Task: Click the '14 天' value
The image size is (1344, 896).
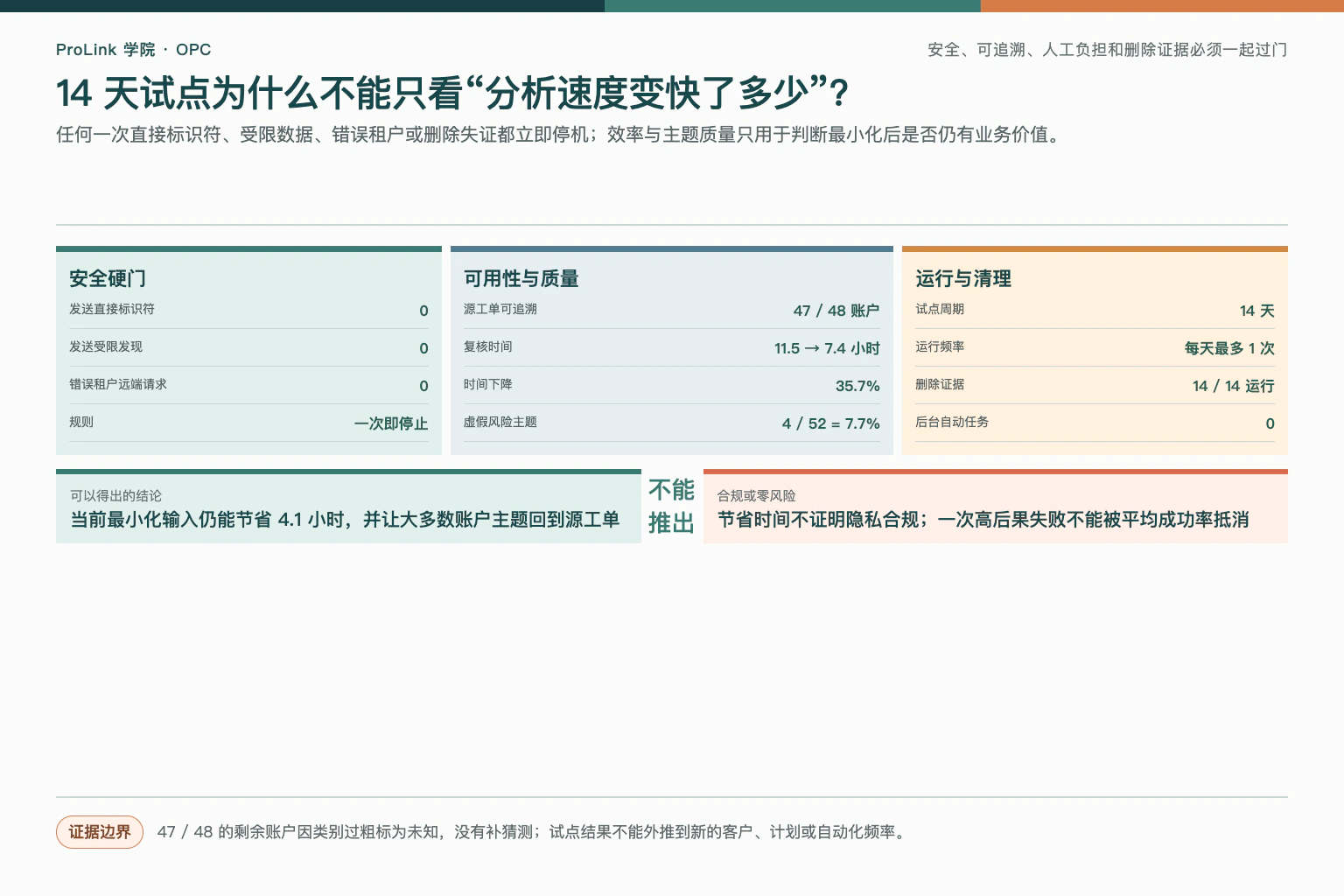Action: click(1257, 311)
